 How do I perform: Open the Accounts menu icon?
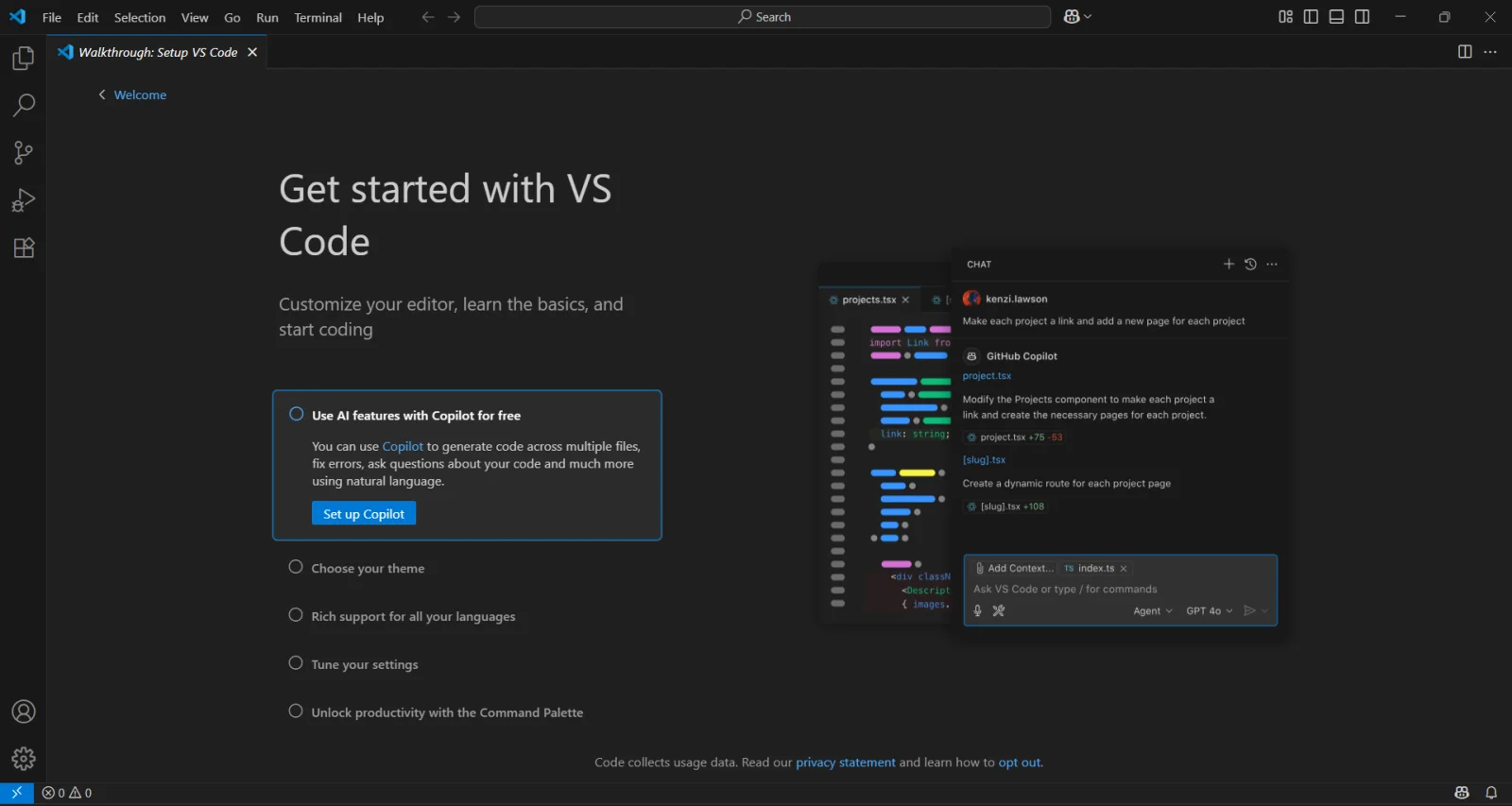coord(24,712)
